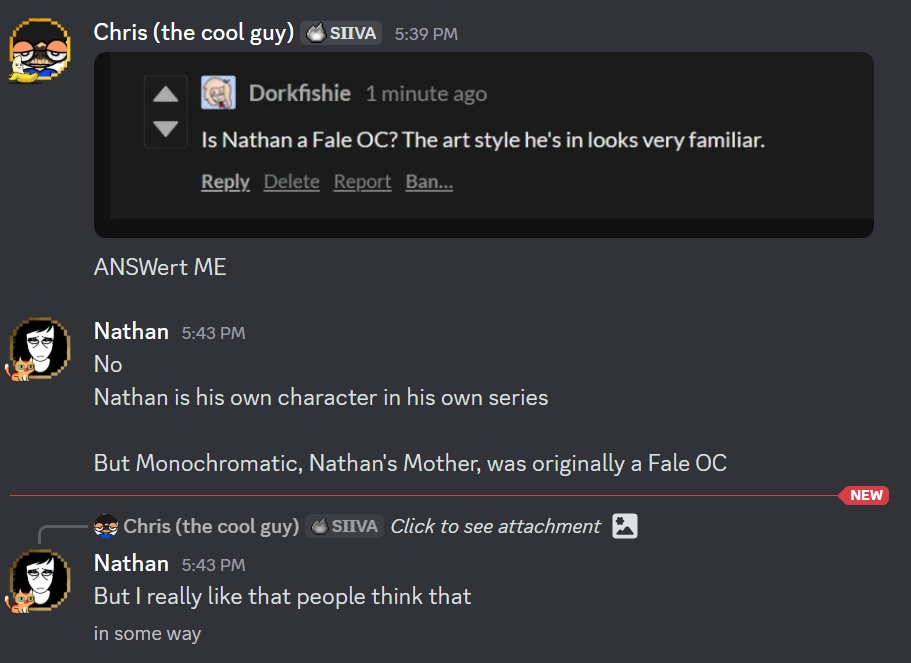The image size is (911, 663).
Task: Click Nathan's avatar on the 'No' message
Action: pyautogui.click(x=39, y=349)
